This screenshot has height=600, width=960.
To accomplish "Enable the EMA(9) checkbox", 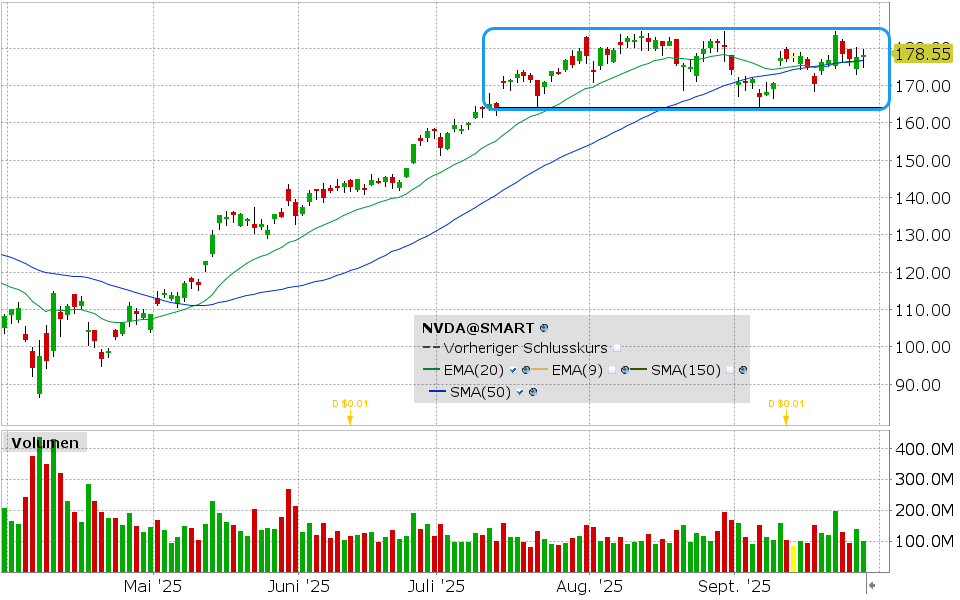I will pyautogui.click(x=612, y=370).
